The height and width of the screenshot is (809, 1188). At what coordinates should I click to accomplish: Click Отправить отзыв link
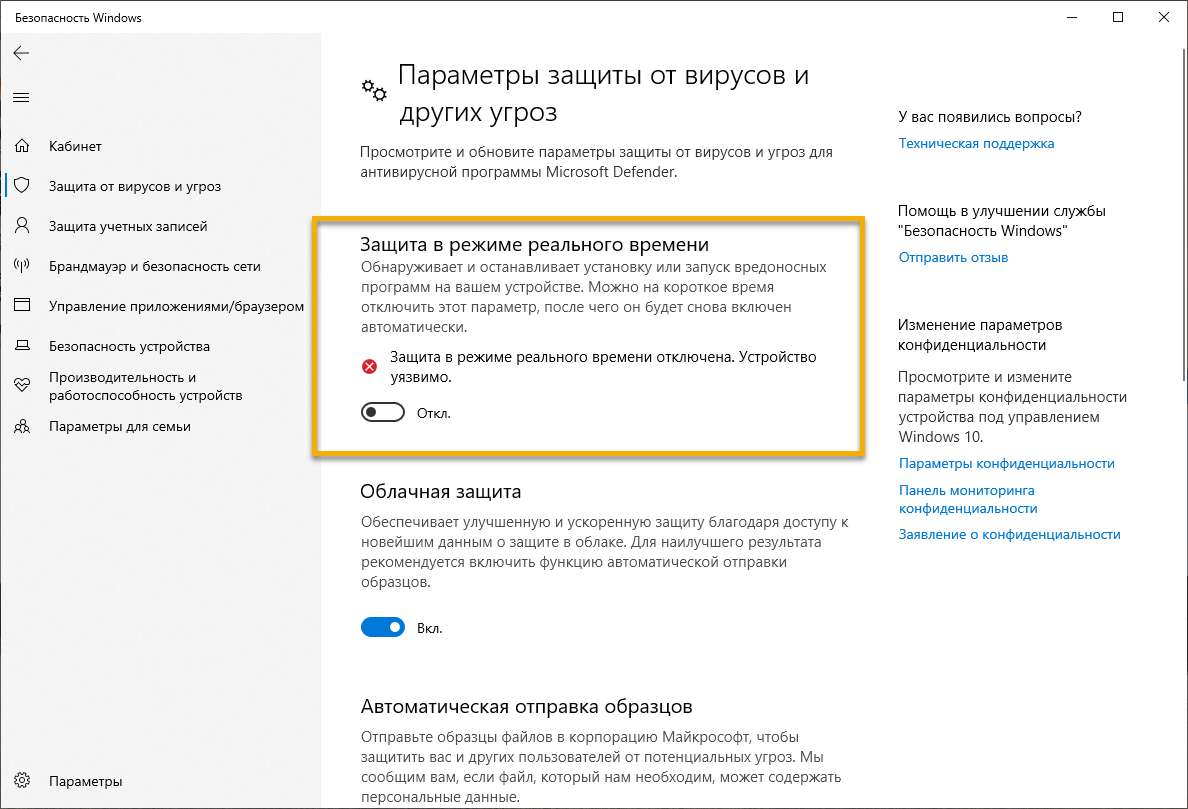coord(952,257)
